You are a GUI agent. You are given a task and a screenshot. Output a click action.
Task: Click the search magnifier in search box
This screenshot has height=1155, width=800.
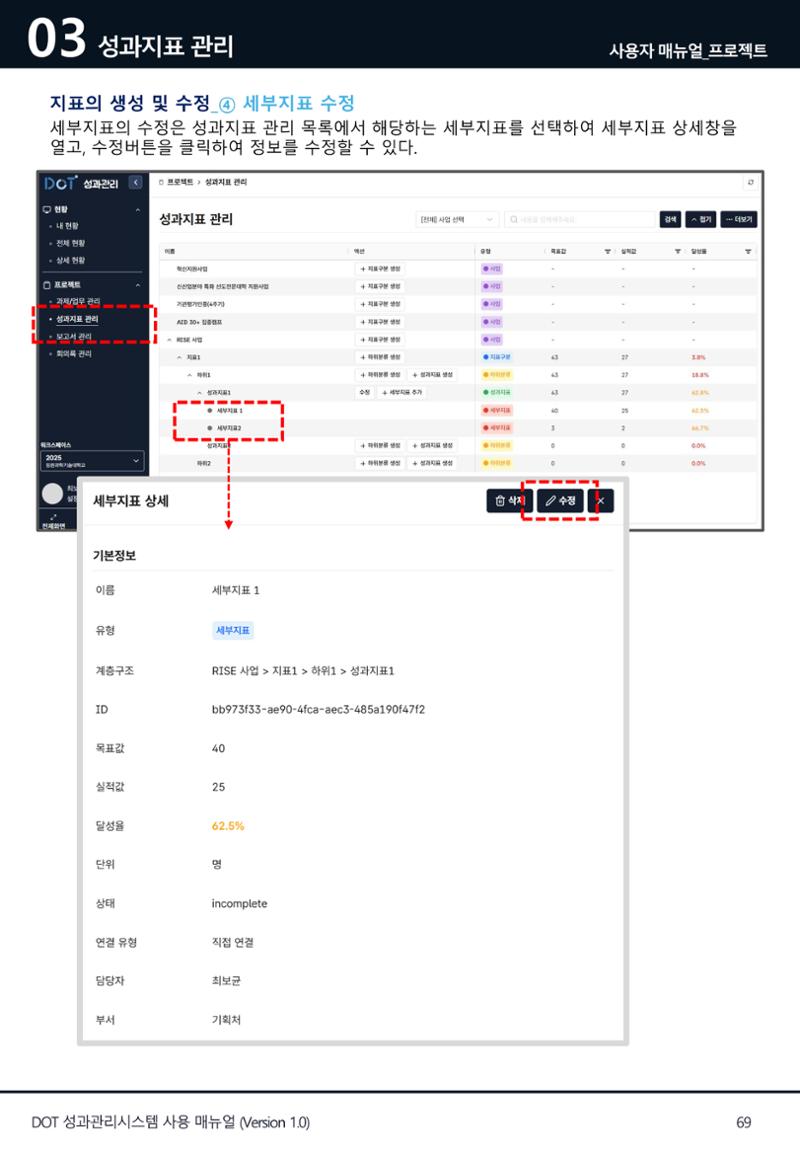pyautogui.click(x=514, y=220)
